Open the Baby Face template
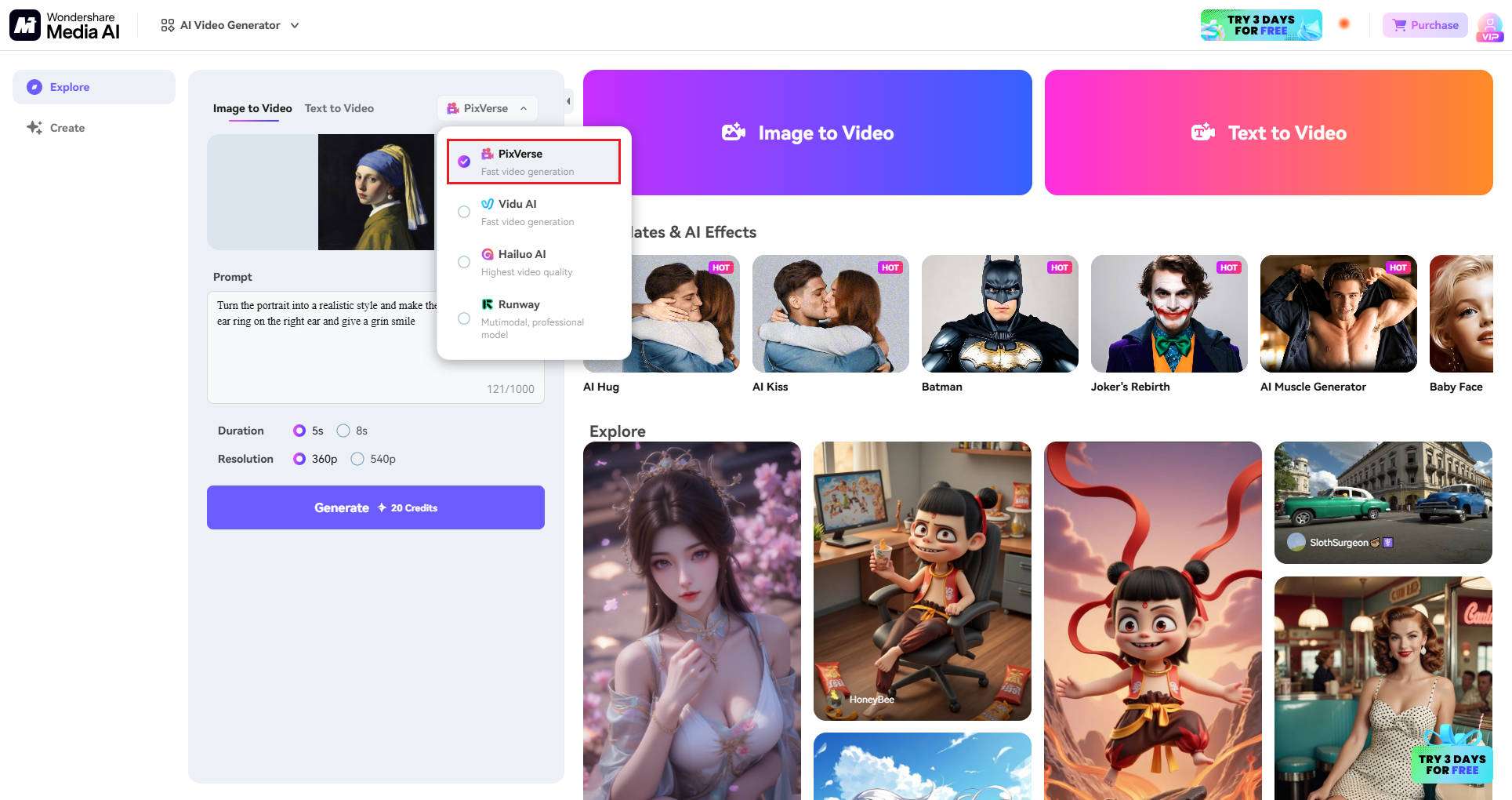This screenshot has width=1512, height=800. pyautogui.click(x=1461, y=314)
